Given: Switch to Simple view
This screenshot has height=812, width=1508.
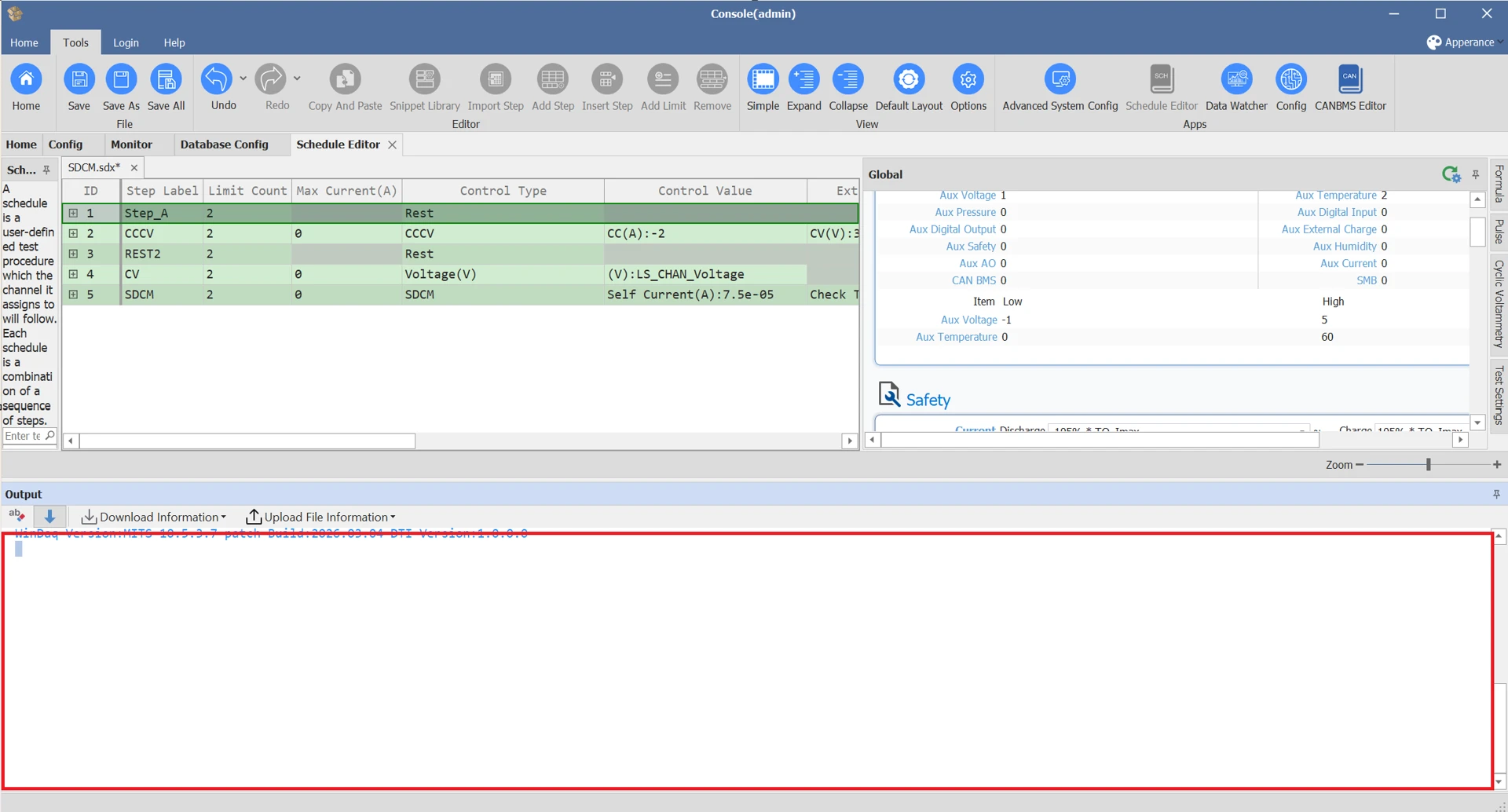Looking at the screenshot, I should (x=763, y=79).
